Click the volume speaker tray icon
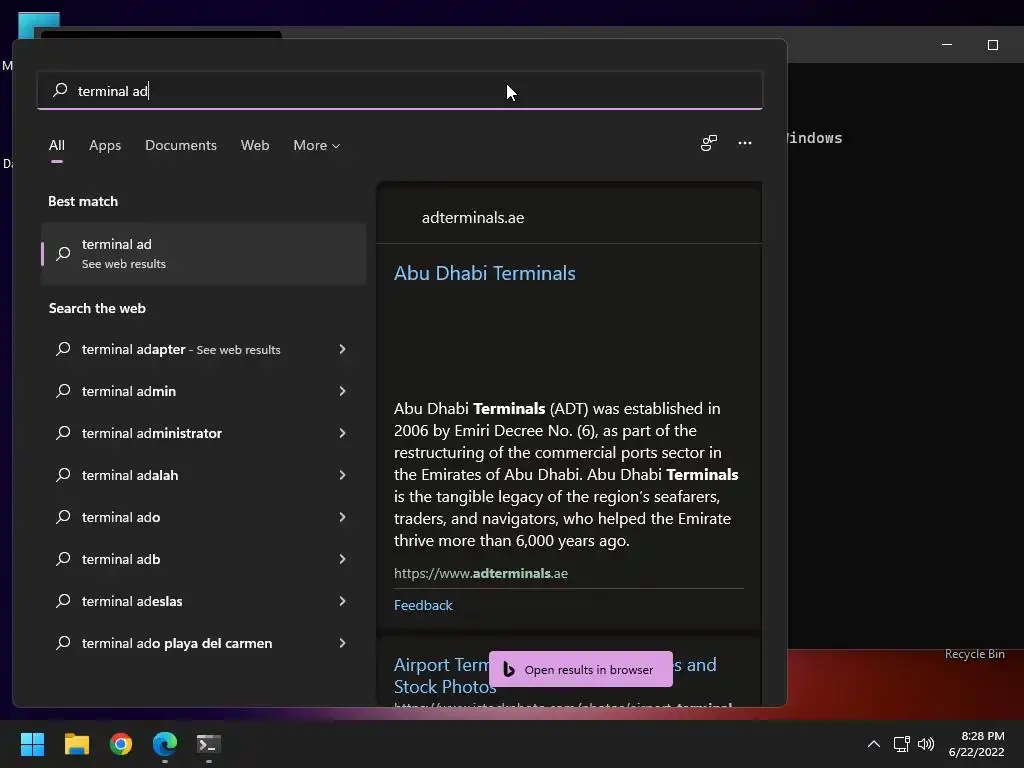 pos(926,744)
